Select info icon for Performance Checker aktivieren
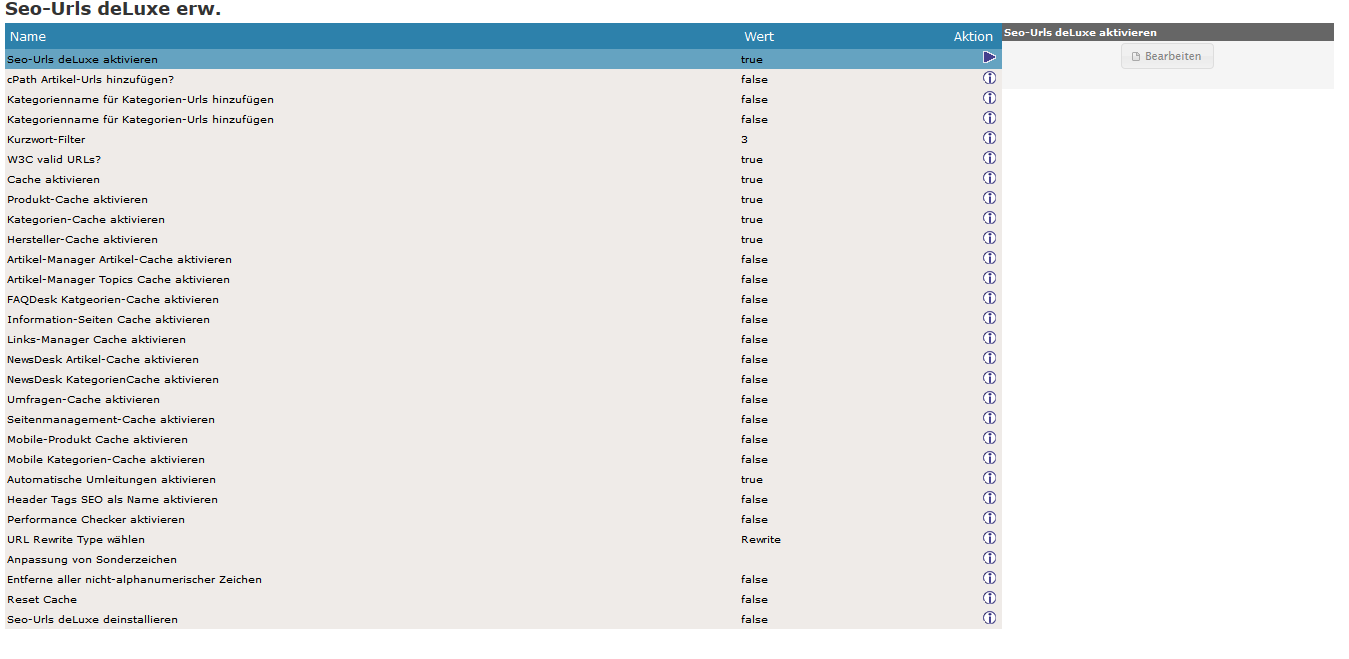The width and height of the screenshot is (1349, 659). (989, 518)
